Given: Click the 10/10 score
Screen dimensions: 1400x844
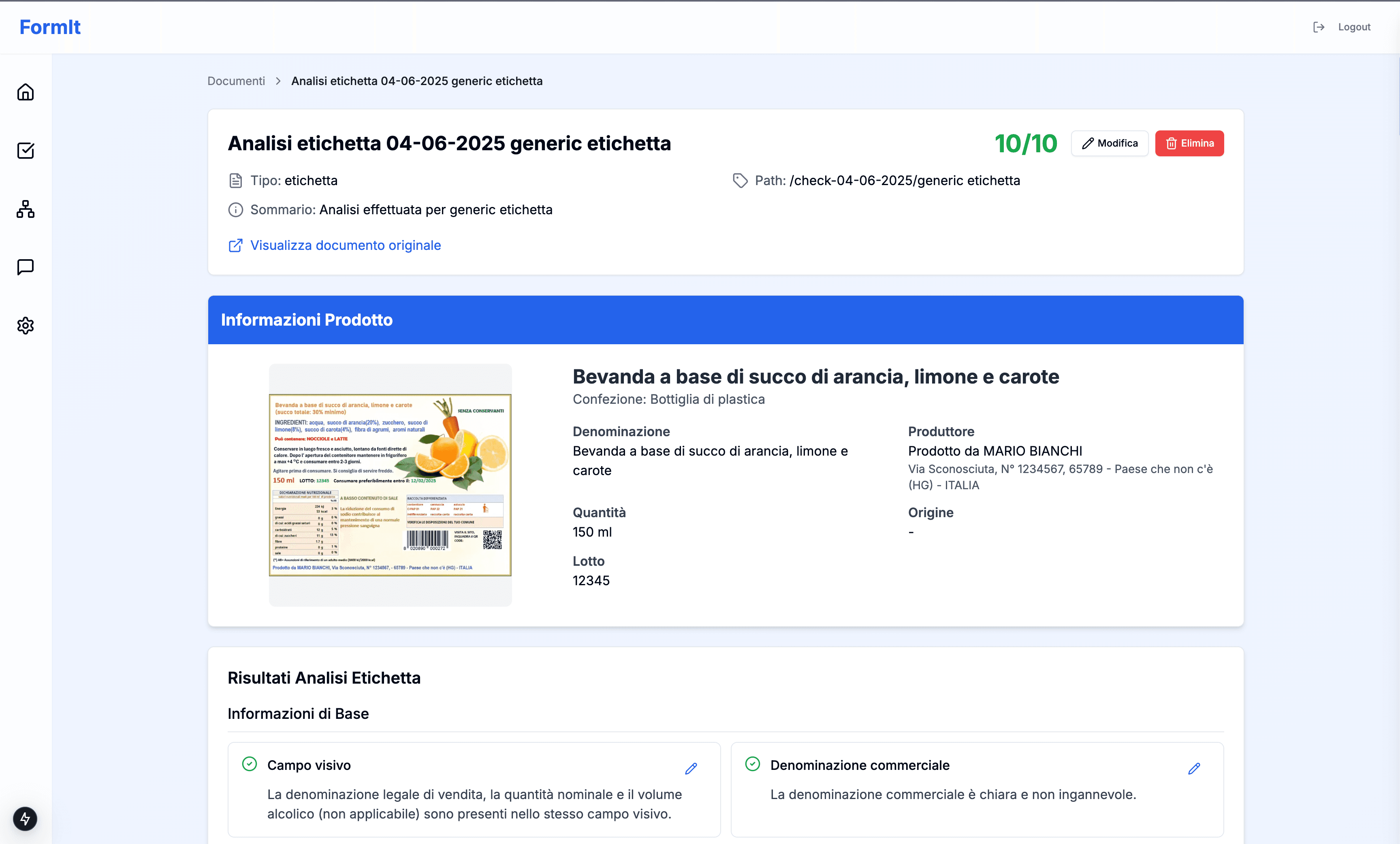Looking at the screenshot, I should (1026, 143).
